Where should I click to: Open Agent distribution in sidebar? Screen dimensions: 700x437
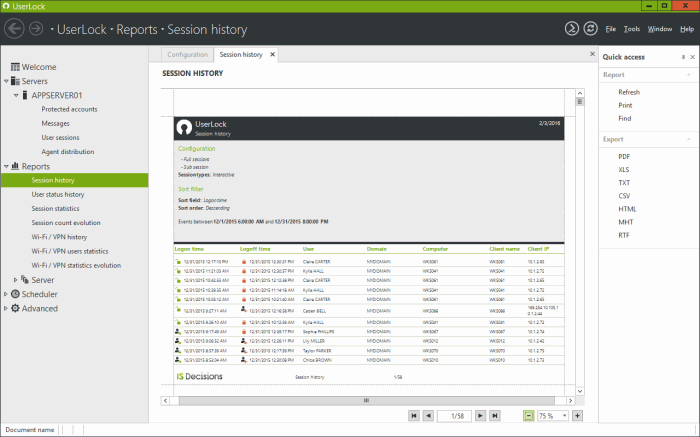[x=68, y=152]
